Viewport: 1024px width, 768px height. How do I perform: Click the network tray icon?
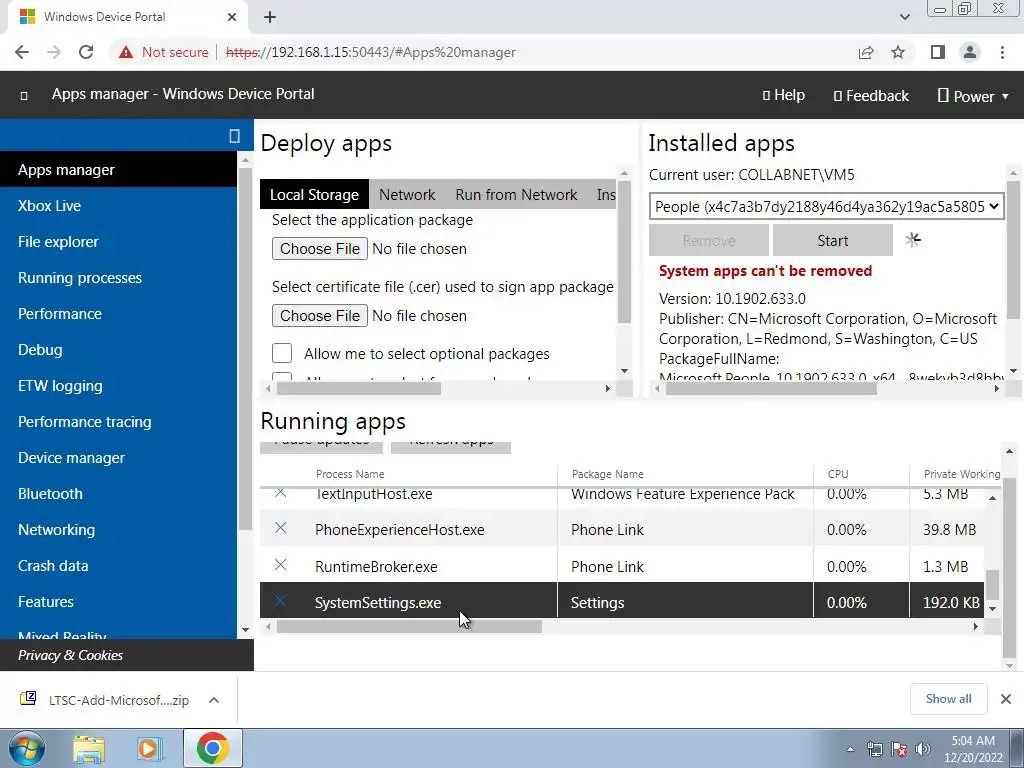874,749
